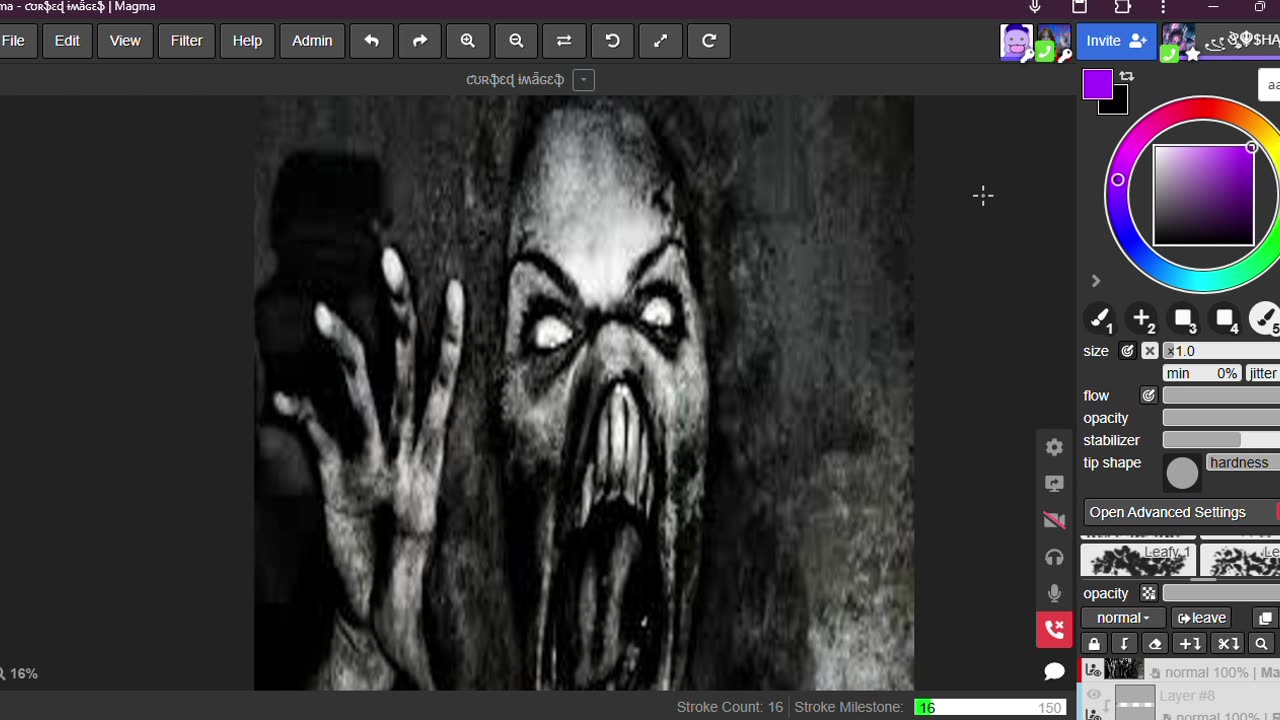The width and height of the screenshot is (1280, 720).
Task: Click the Invite button
Action: [1116, 41]
